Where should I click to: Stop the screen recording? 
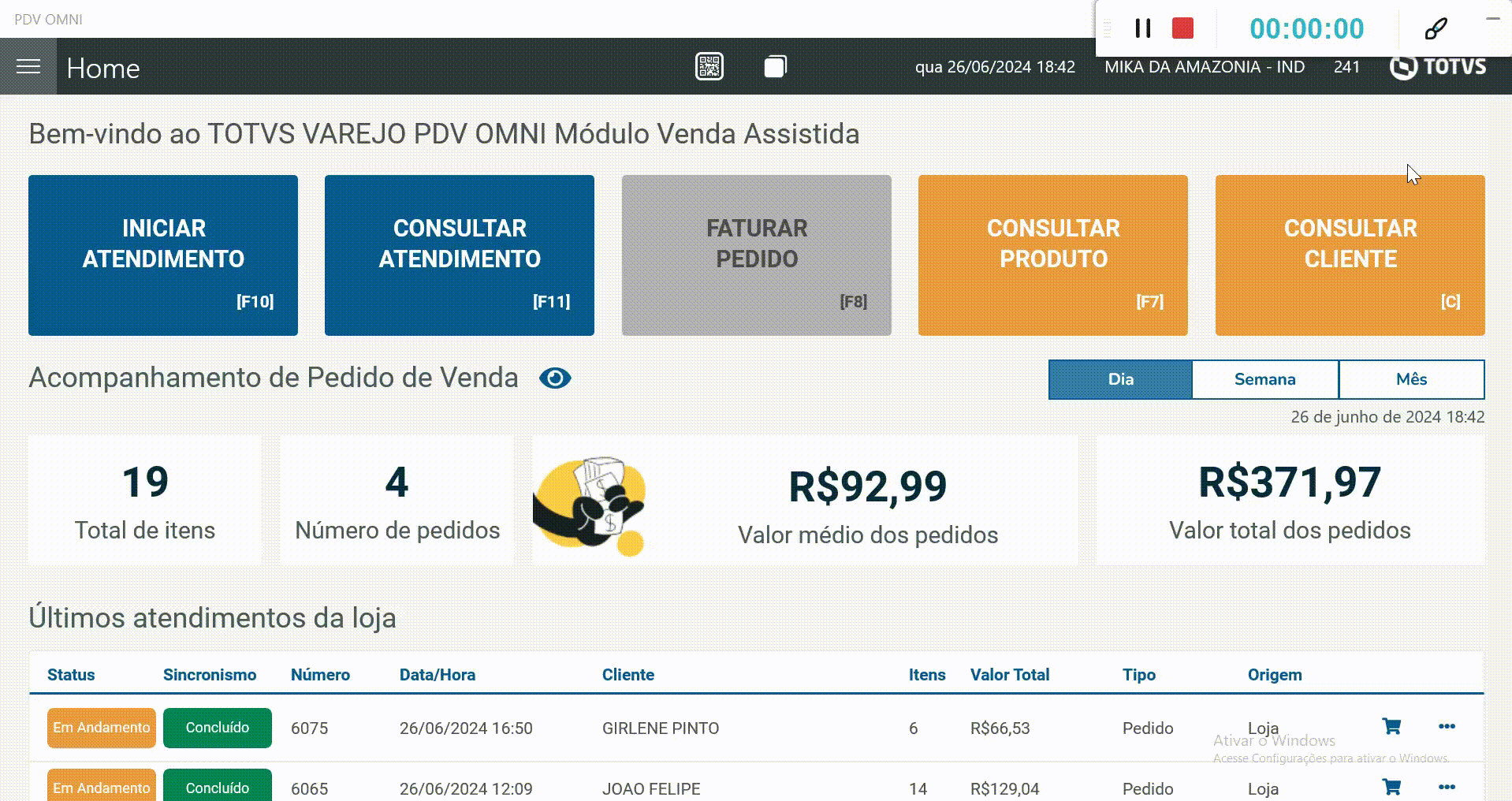pos(1182,29)
